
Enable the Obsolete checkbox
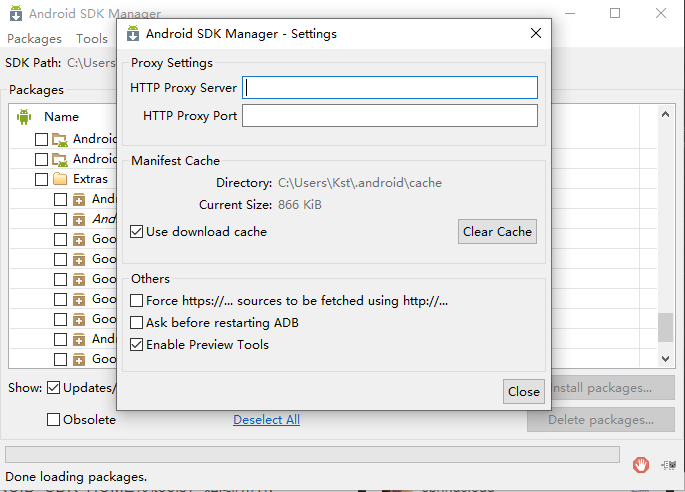53,419
